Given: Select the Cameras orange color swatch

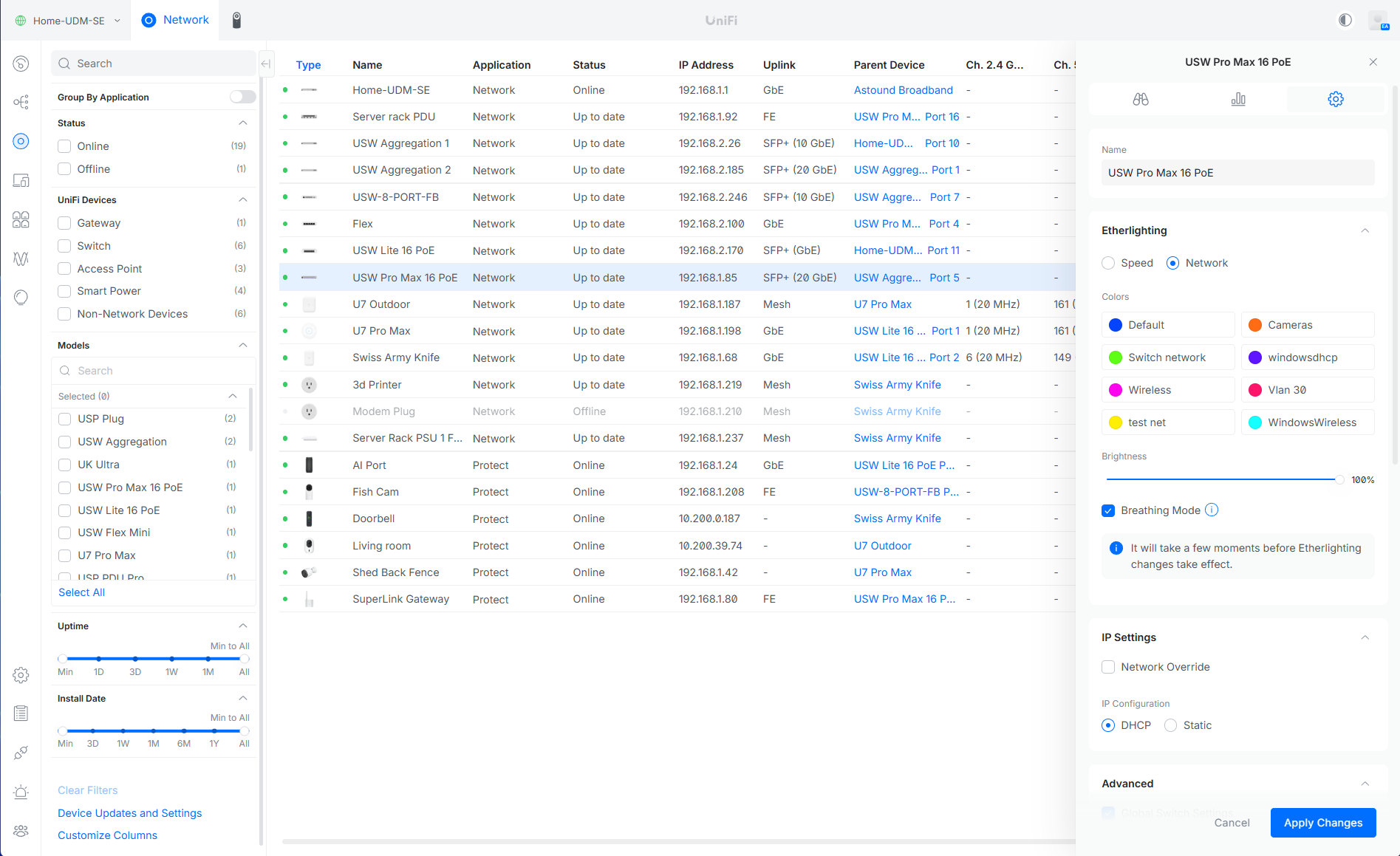Looking at the screenshot, I should pos(1255,325).
